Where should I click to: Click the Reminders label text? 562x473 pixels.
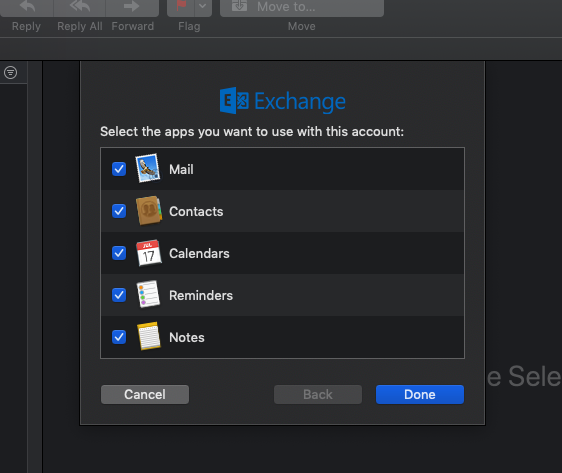[201, 295]
